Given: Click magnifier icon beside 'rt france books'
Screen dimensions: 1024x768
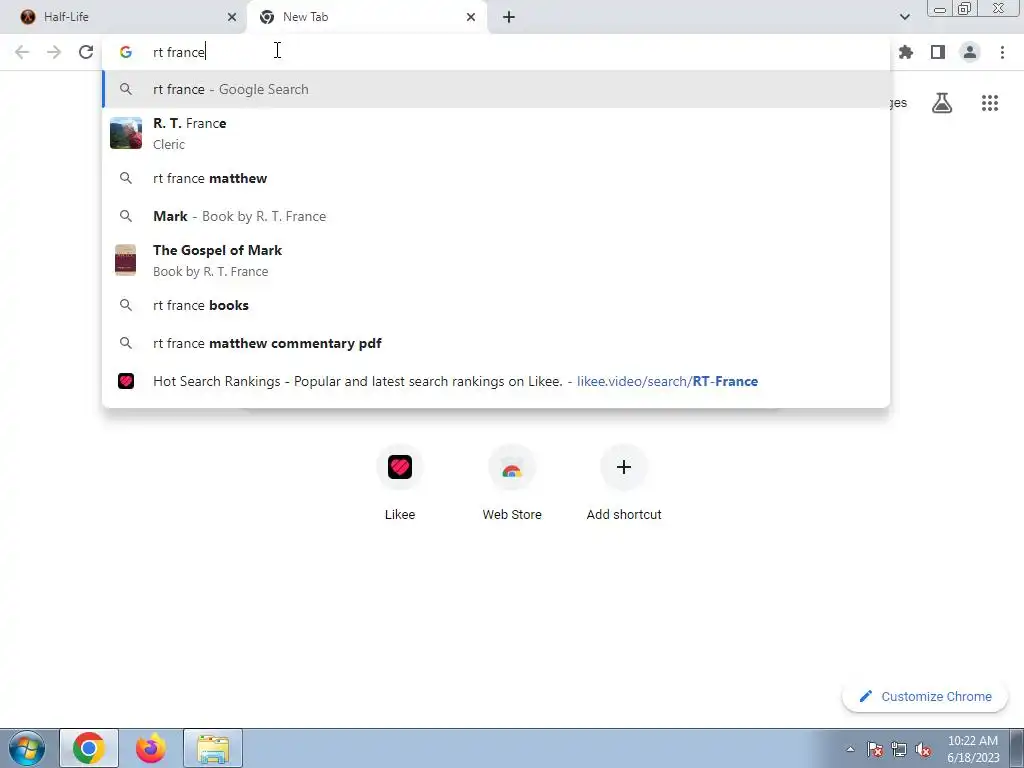Looking at the screenshot, I should click(x=125, y=305).
